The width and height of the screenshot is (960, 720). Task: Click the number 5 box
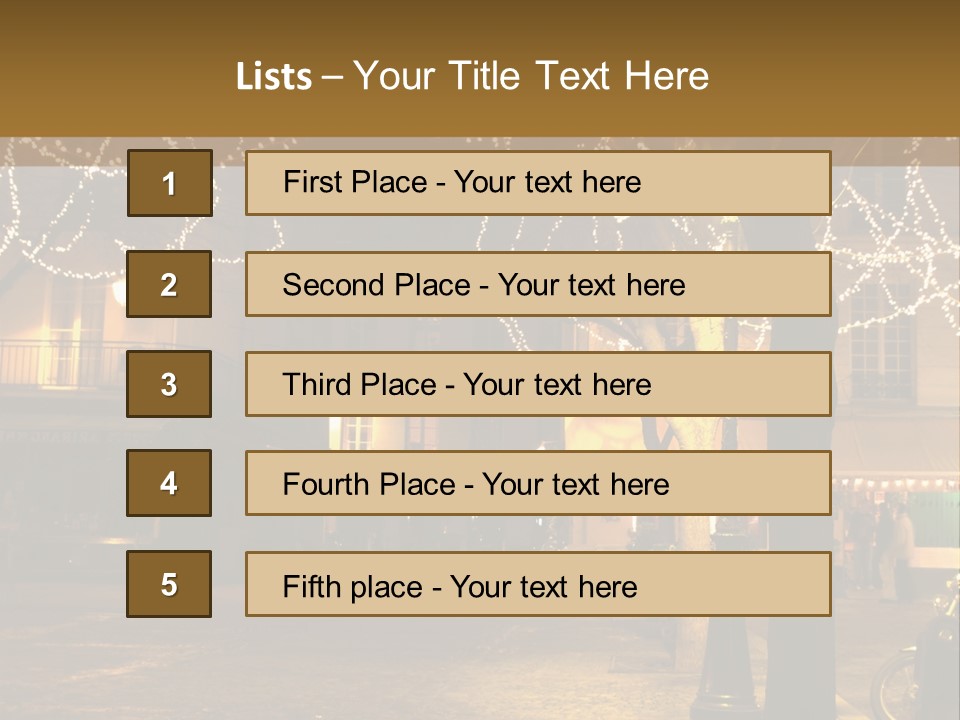[169, 584]
